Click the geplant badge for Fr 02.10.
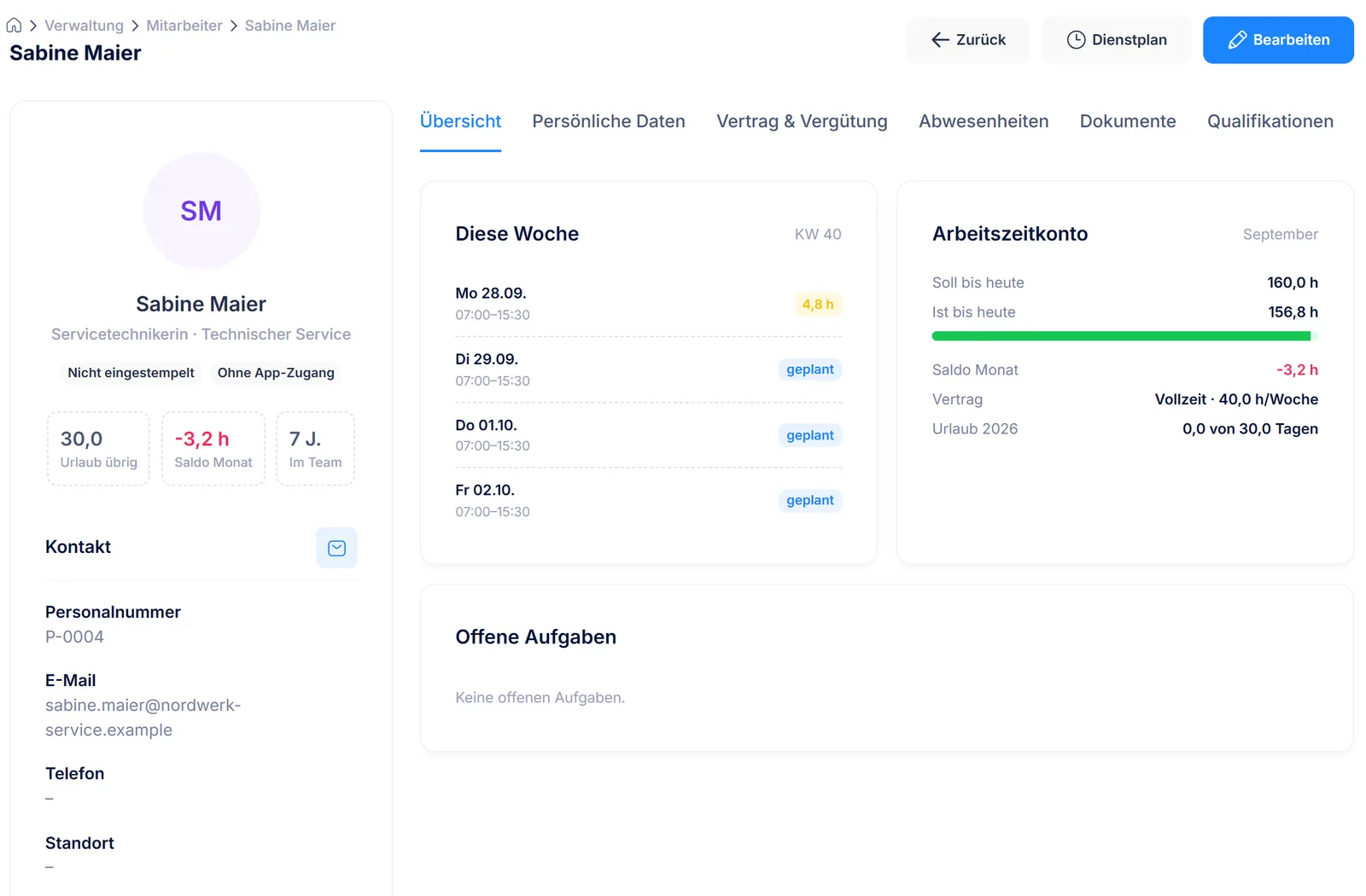This screenshot has height=896, width=1366. pos(810,500)
